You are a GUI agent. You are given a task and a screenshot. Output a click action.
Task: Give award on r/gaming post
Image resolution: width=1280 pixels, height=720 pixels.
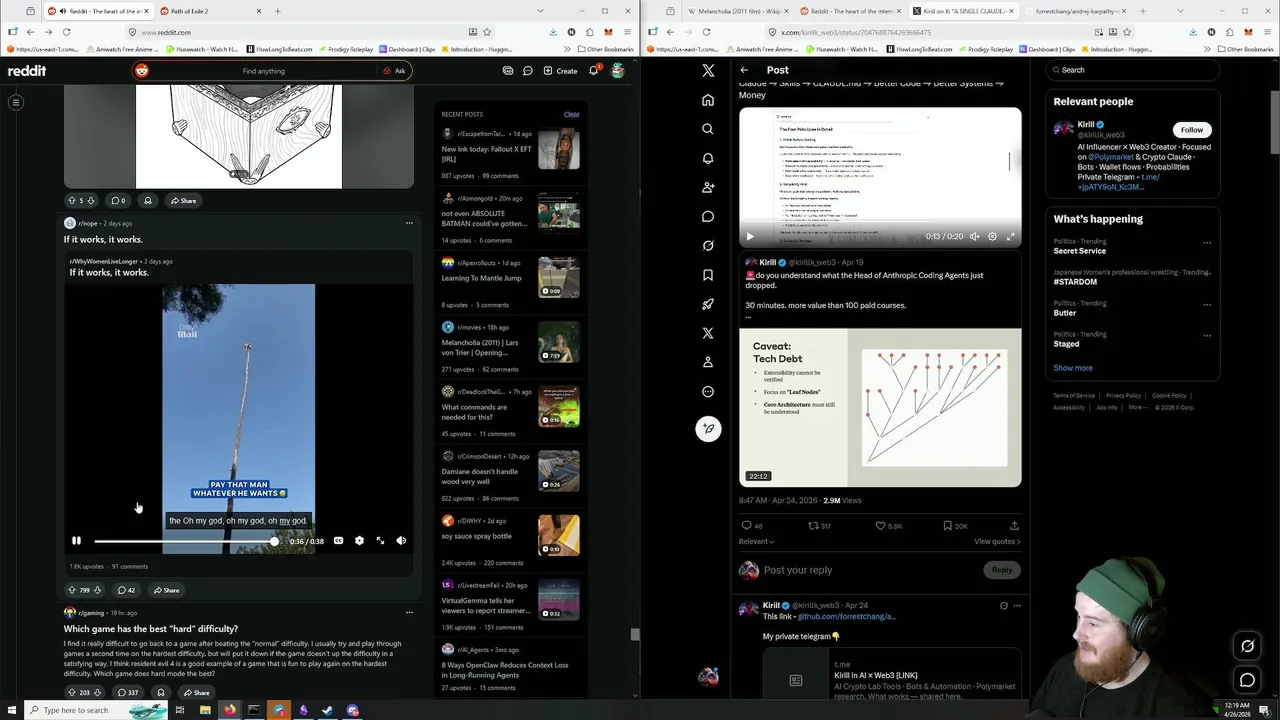tap(160, 692)
